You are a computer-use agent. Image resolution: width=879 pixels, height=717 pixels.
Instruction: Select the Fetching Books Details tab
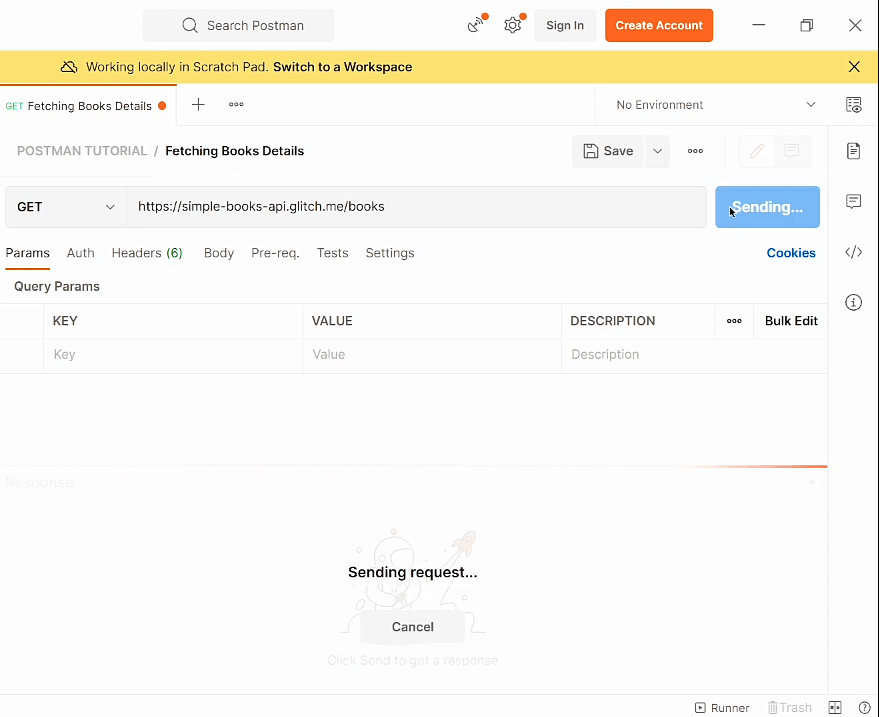(88, 106)
